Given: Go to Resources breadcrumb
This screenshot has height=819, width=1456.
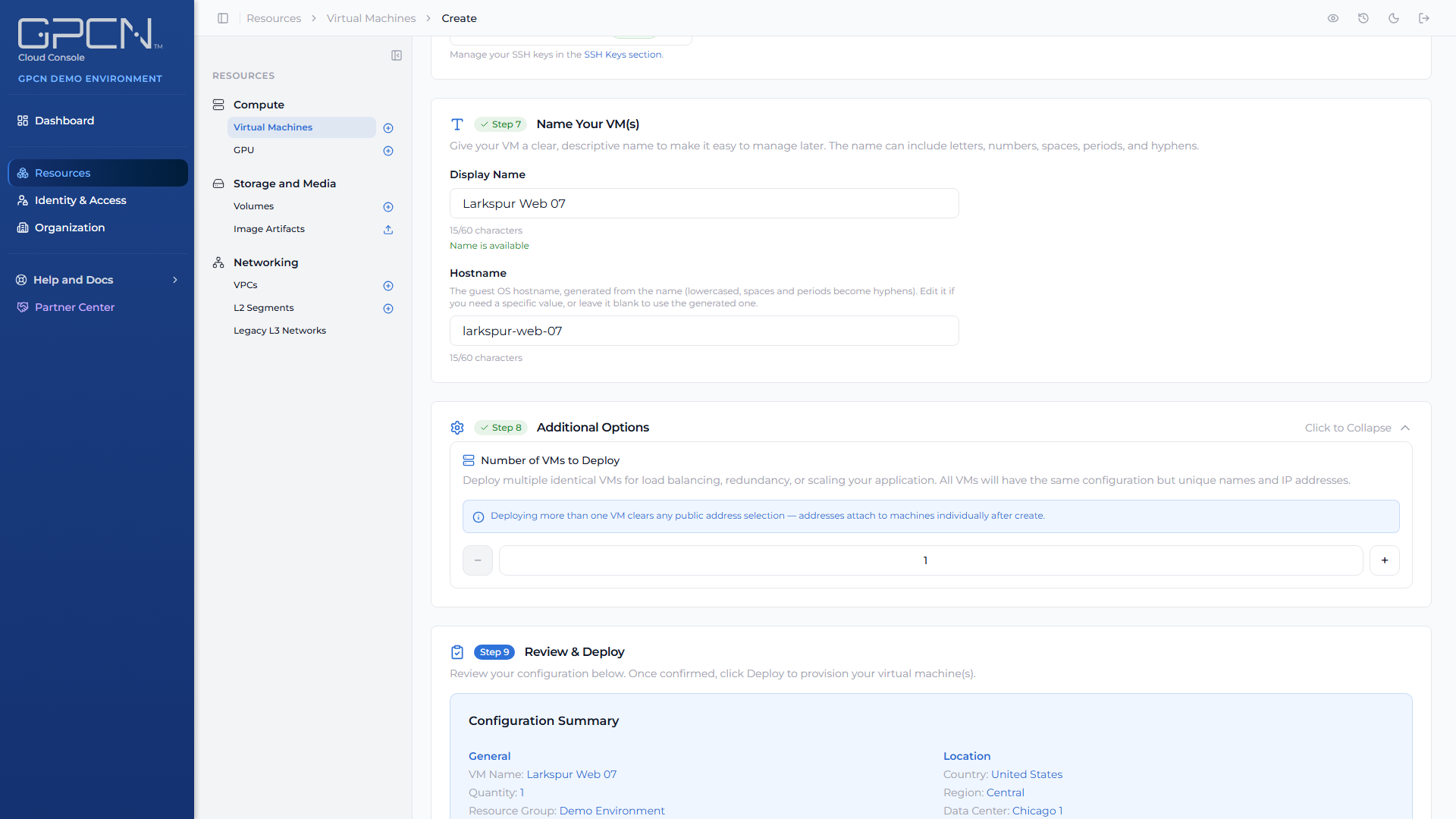Looking at the screenshot, I should coord(274,18).
